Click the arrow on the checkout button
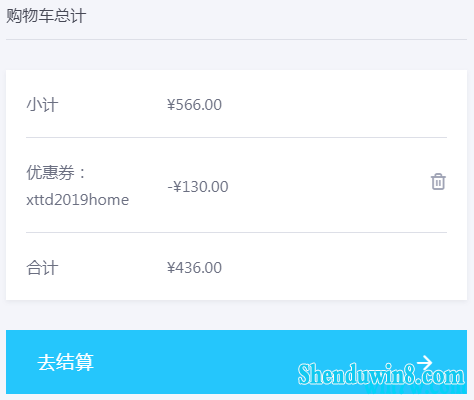This screenshot has height=400, width=474. [x=425, y=362]
